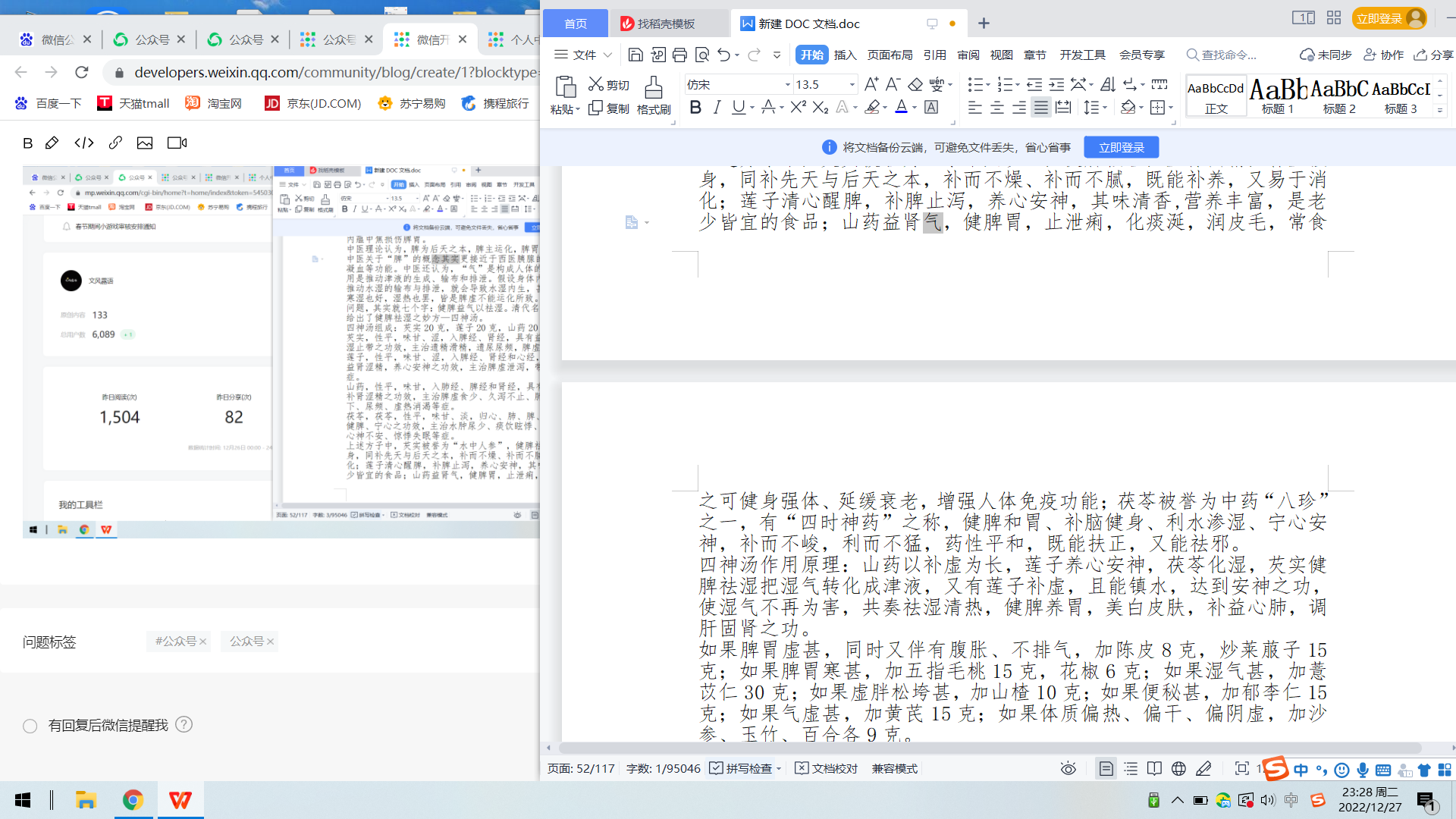Expand the 文件 menu dropdown arrow
1456x819 pixels.
[607, 55]
